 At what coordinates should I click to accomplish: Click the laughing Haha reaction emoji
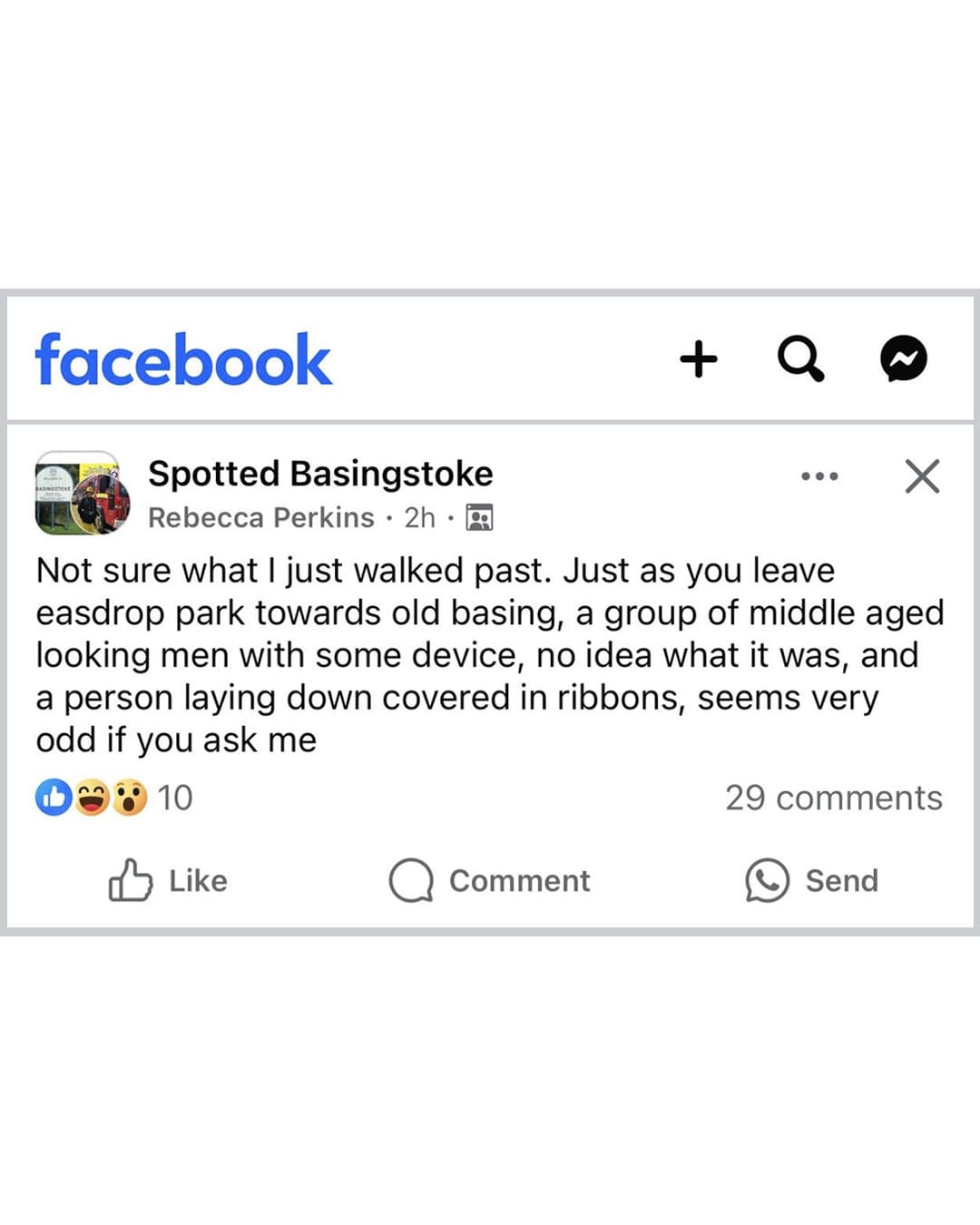tap(92, 798)
